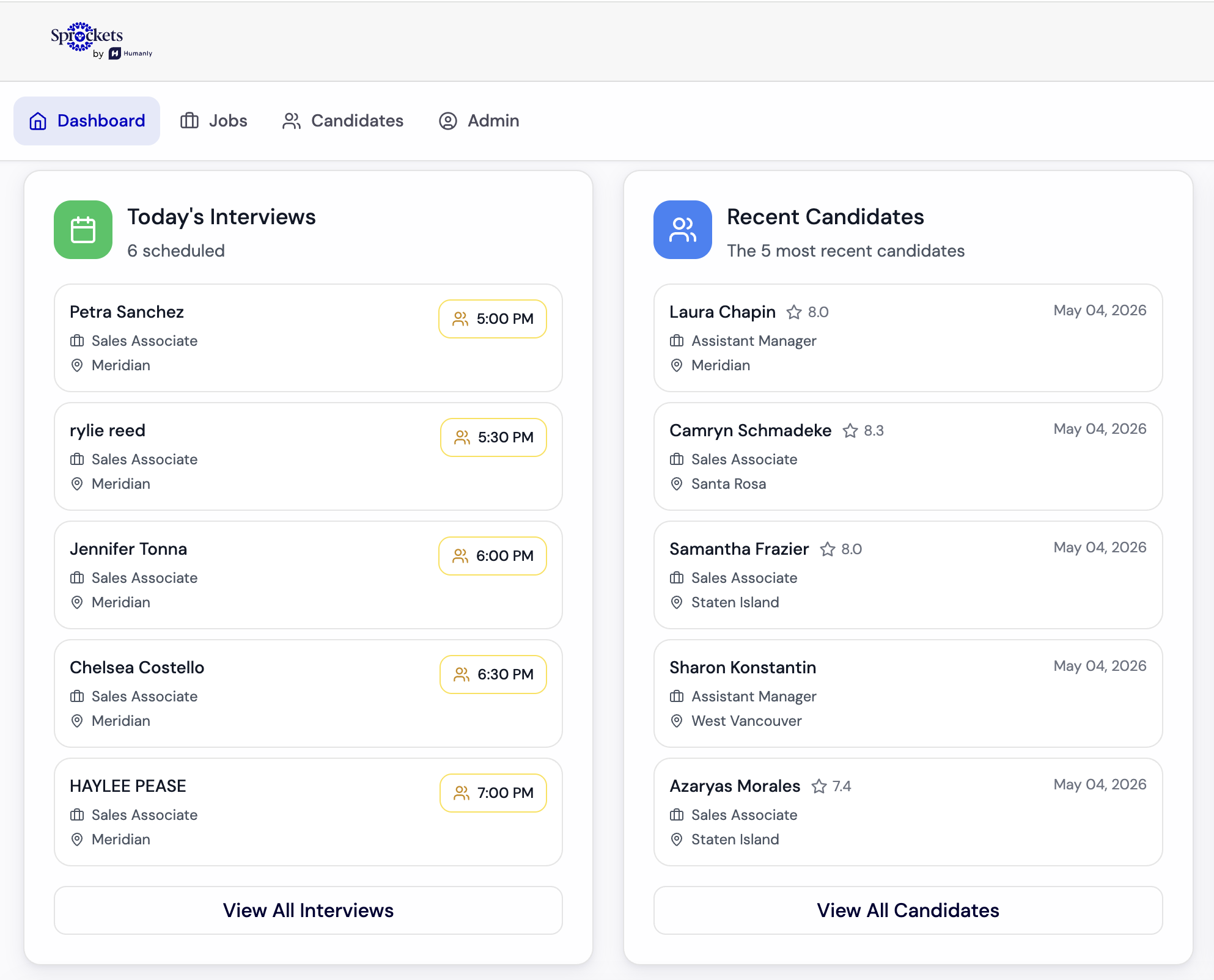Click the 5:00 PM interview time badge
Image resolution: width=1214 pixels, height=980 pixels.
click(x=493, y=319)
